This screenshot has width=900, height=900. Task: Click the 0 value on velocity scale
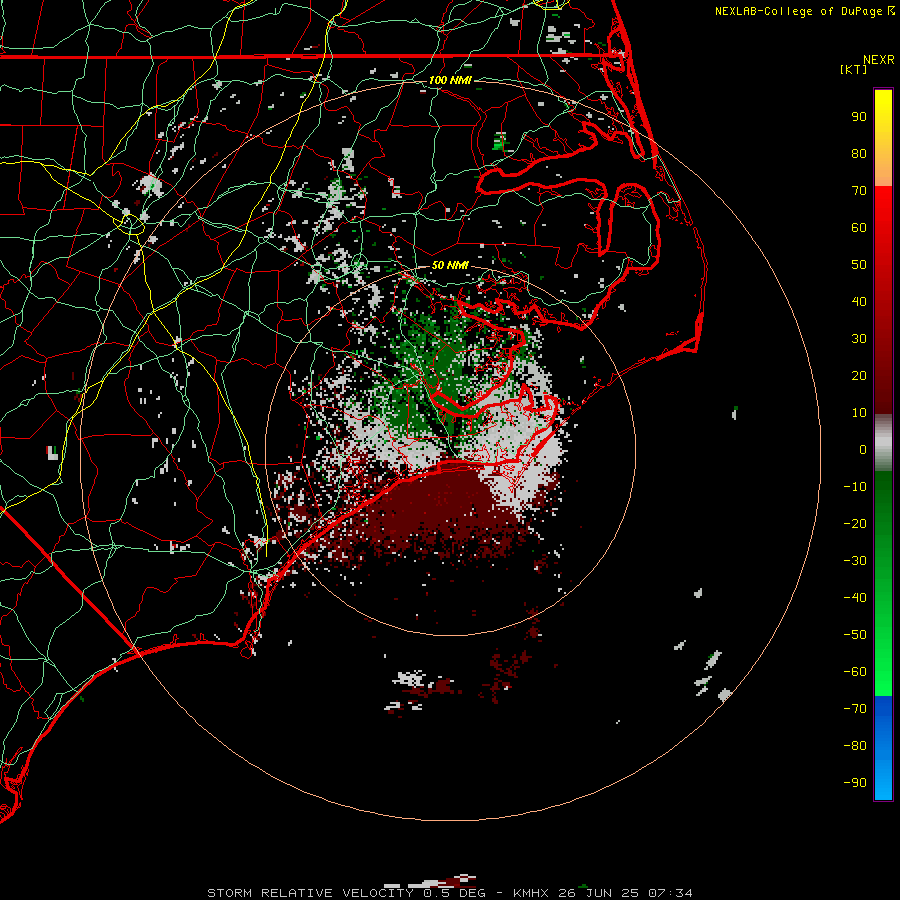click(863, 450)
